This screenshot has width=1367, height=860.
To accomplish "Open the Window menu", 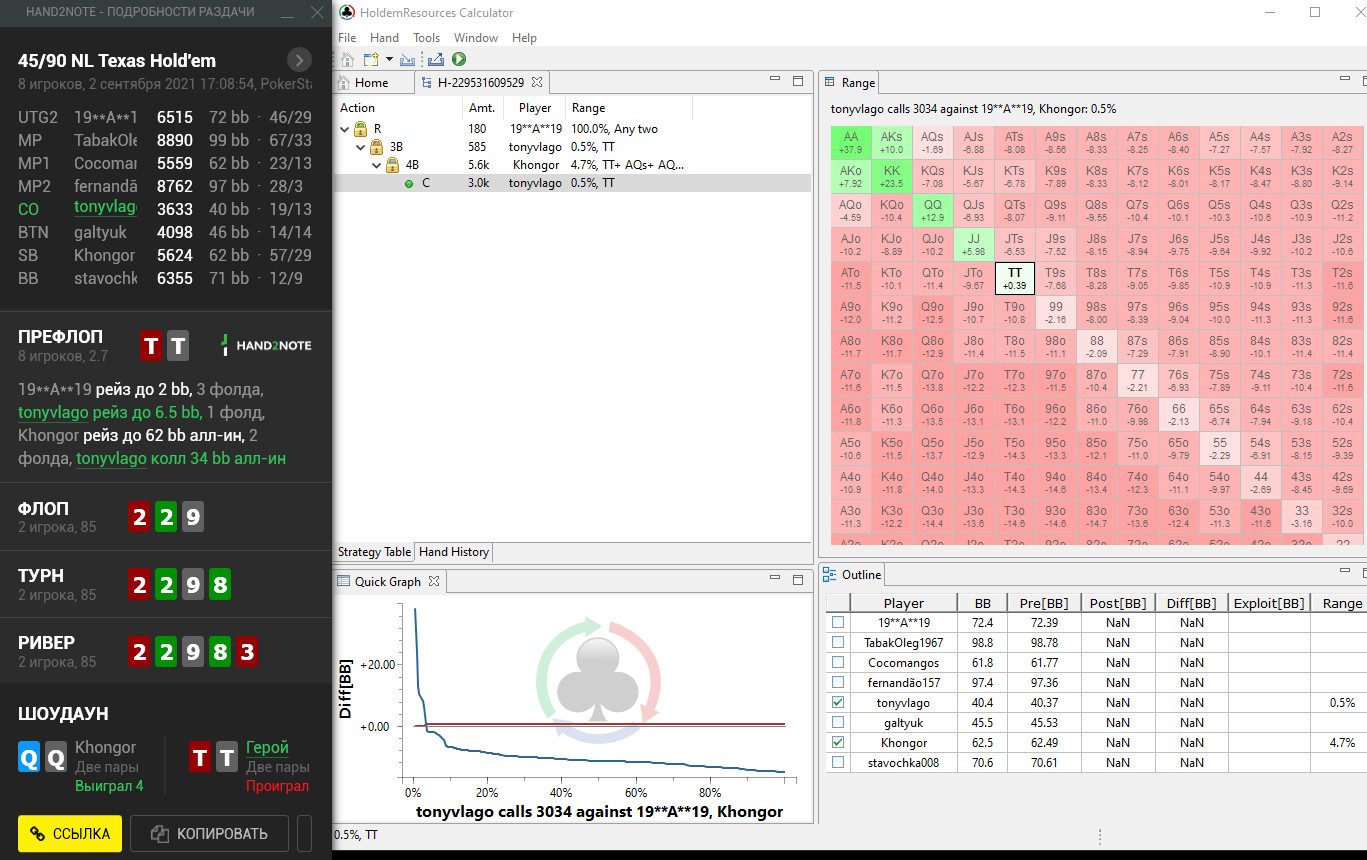I will [476, 38].
